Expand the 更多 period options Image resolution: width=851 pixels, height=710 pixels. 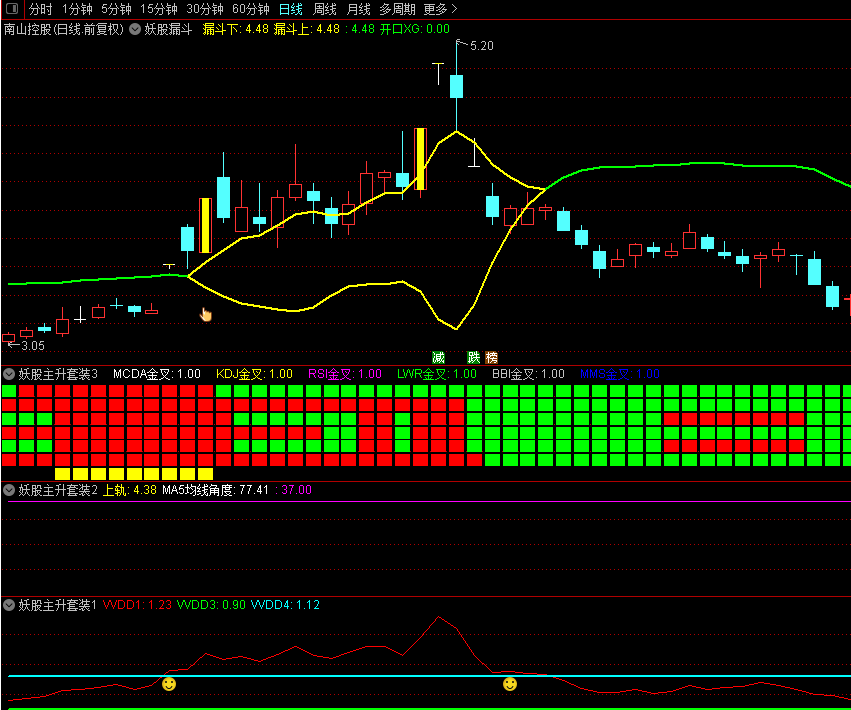pos(440,9)
